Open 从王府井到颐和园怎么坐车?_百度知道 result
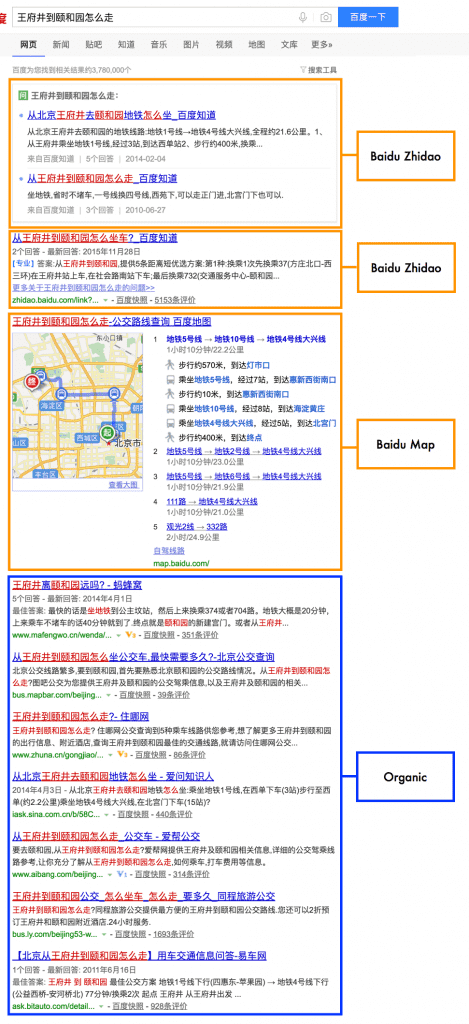This screenshot has height=1024, width=469. click(95, 238)
